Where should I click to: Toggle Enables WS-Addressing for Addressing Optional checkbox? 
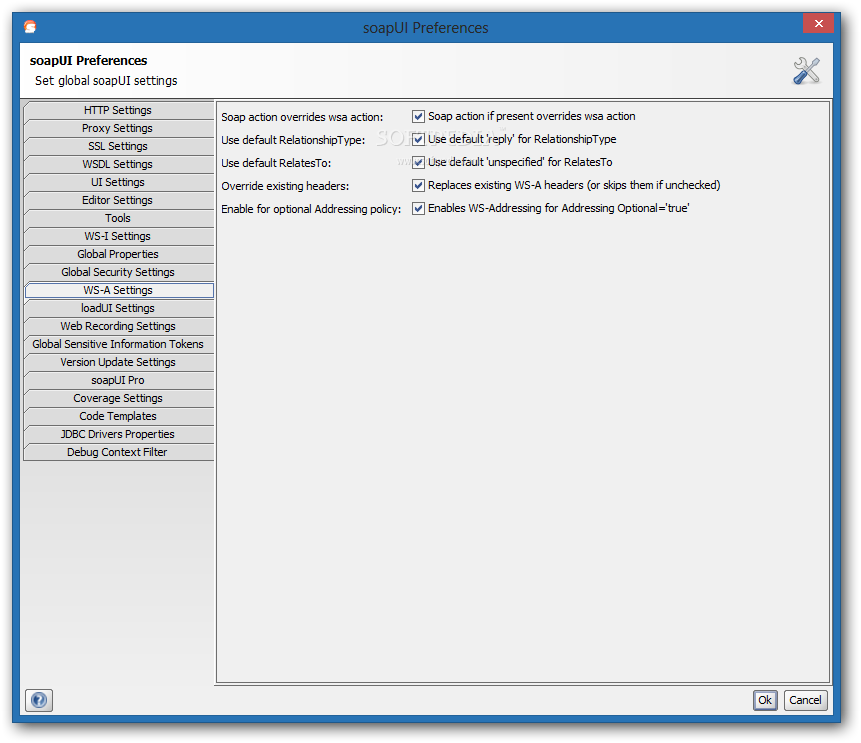pos(418,209)
